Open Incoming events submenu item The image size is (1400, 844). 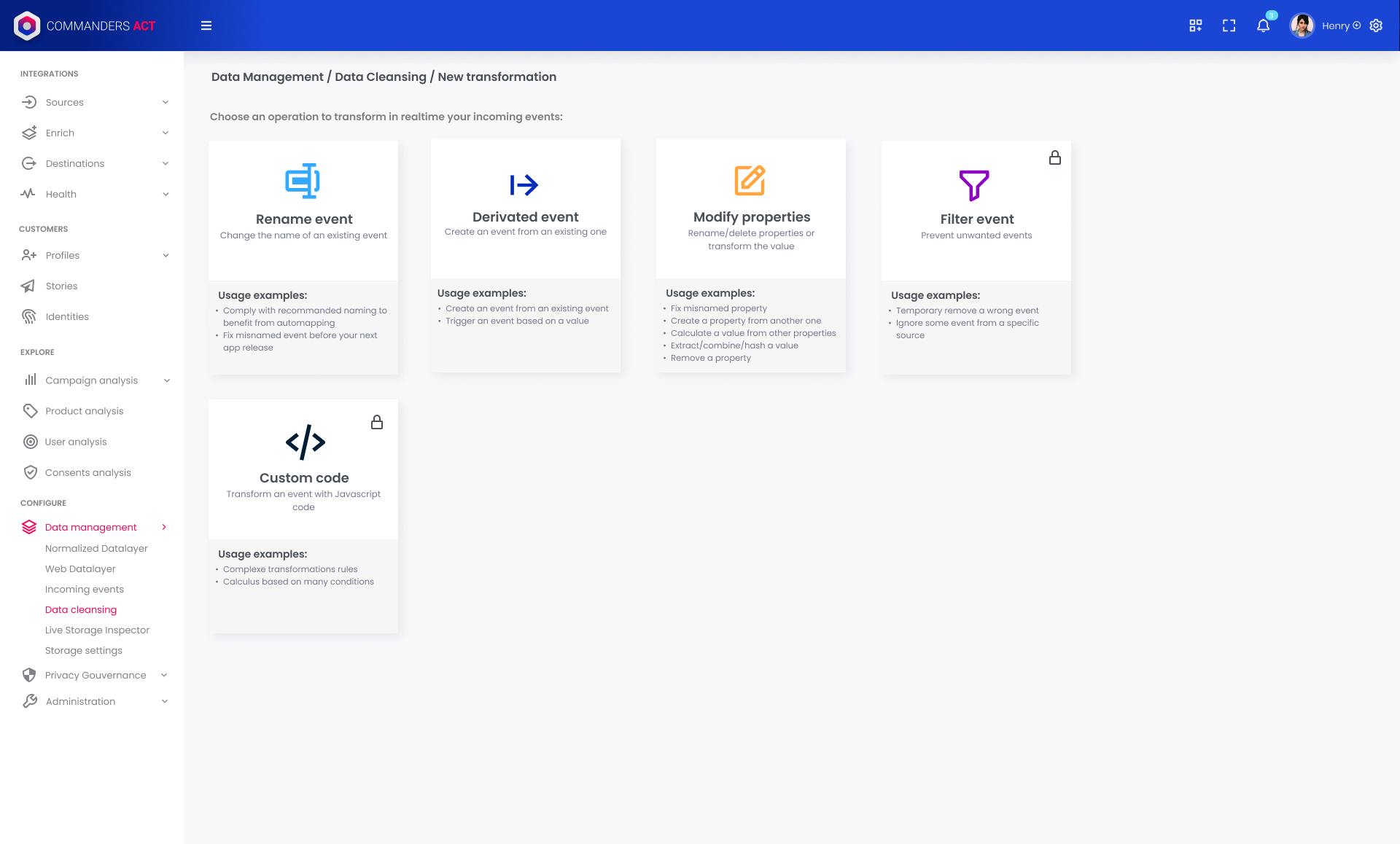(85, 589)
